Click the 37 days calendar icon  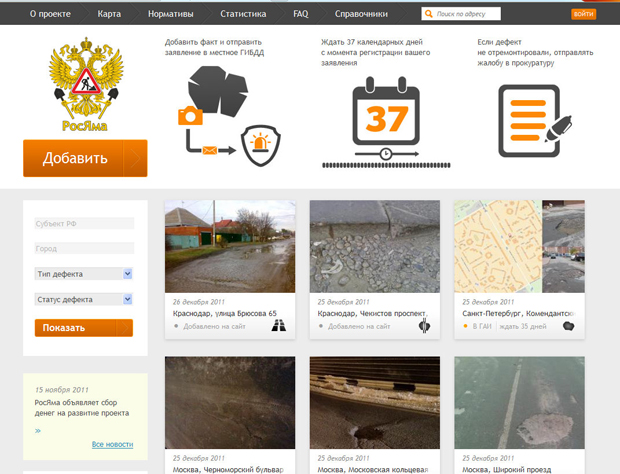(x=385, y=118)
